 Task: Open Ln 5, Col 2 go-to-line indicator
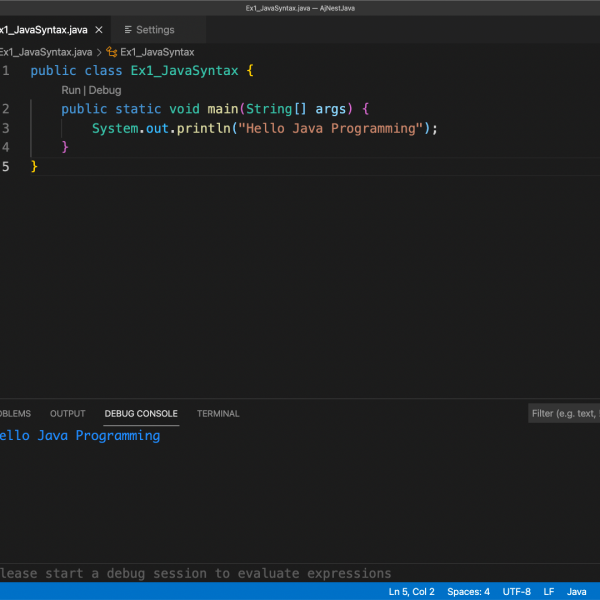coord(411,592)
